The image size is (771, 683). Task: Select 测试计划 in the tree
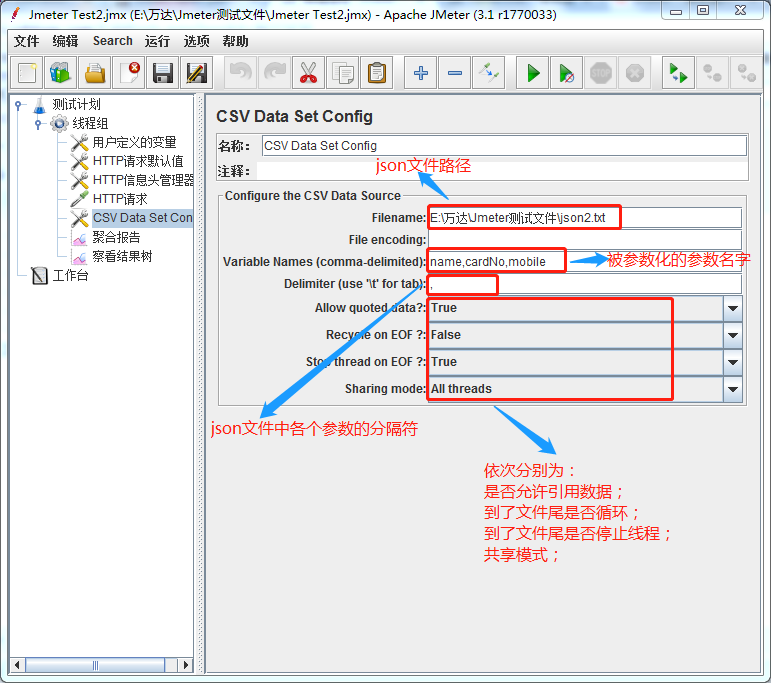tap(76, 104)
